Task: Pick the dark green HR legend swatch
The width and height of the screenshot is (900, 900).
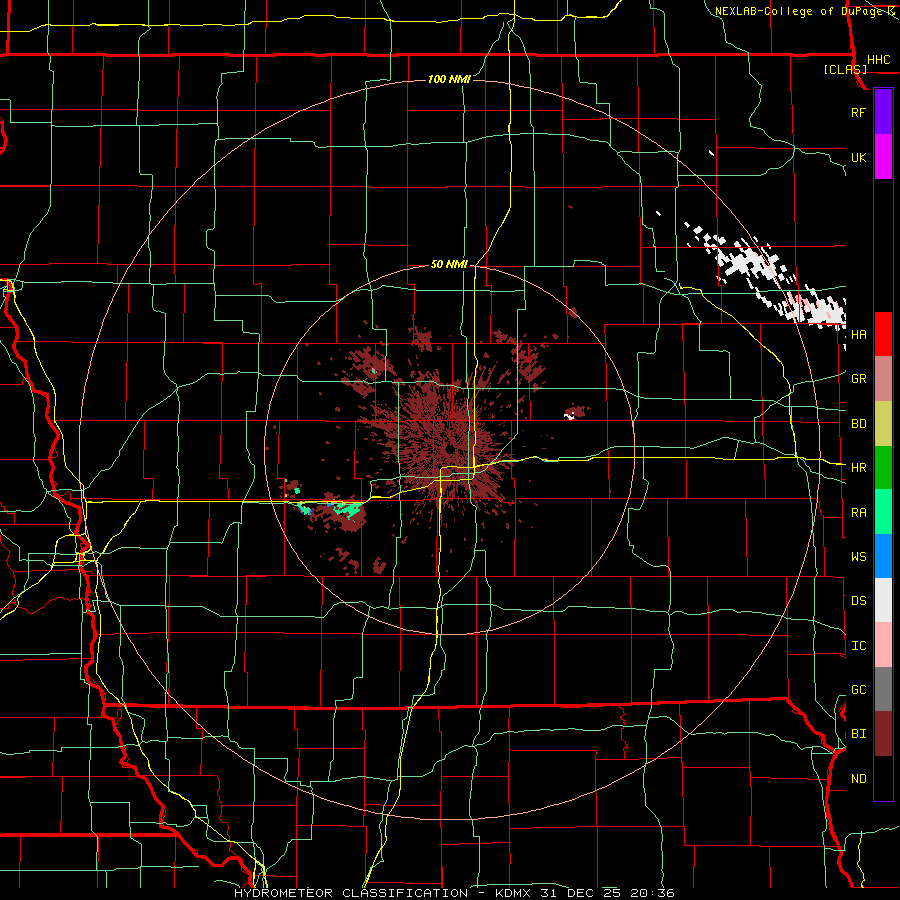Action: pyautogui.click(x=883, y=467)
